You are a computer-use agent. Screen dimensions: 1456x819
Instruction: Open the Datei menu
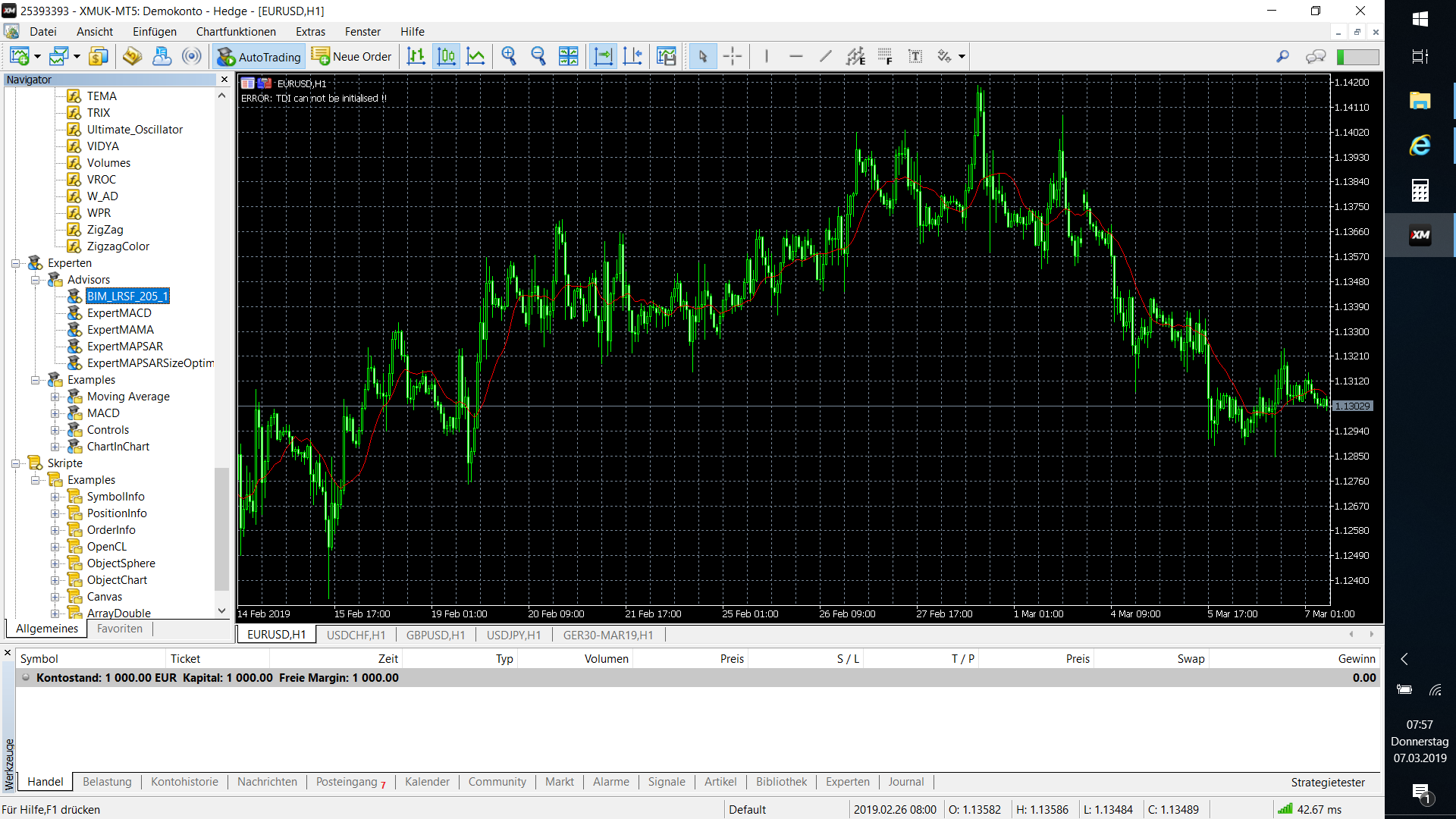43,32
